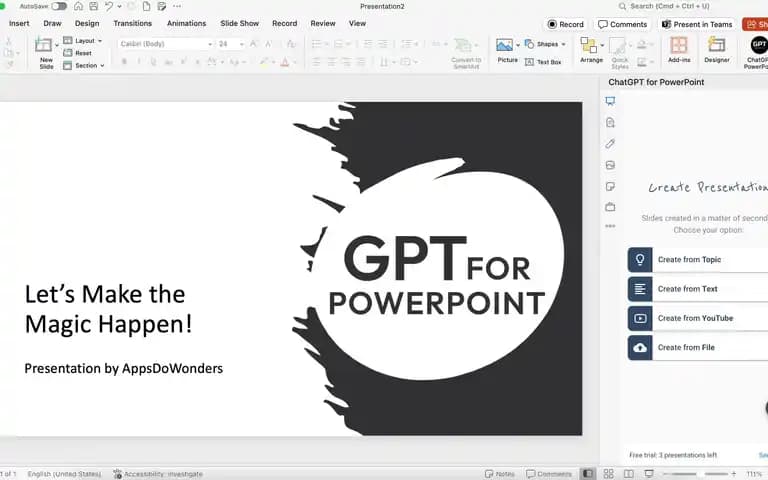The height and width of the screenshot is (480, 768).
Task: Open Quick Styles gallery
Action: pyautogui.click(x=619, y=53)
